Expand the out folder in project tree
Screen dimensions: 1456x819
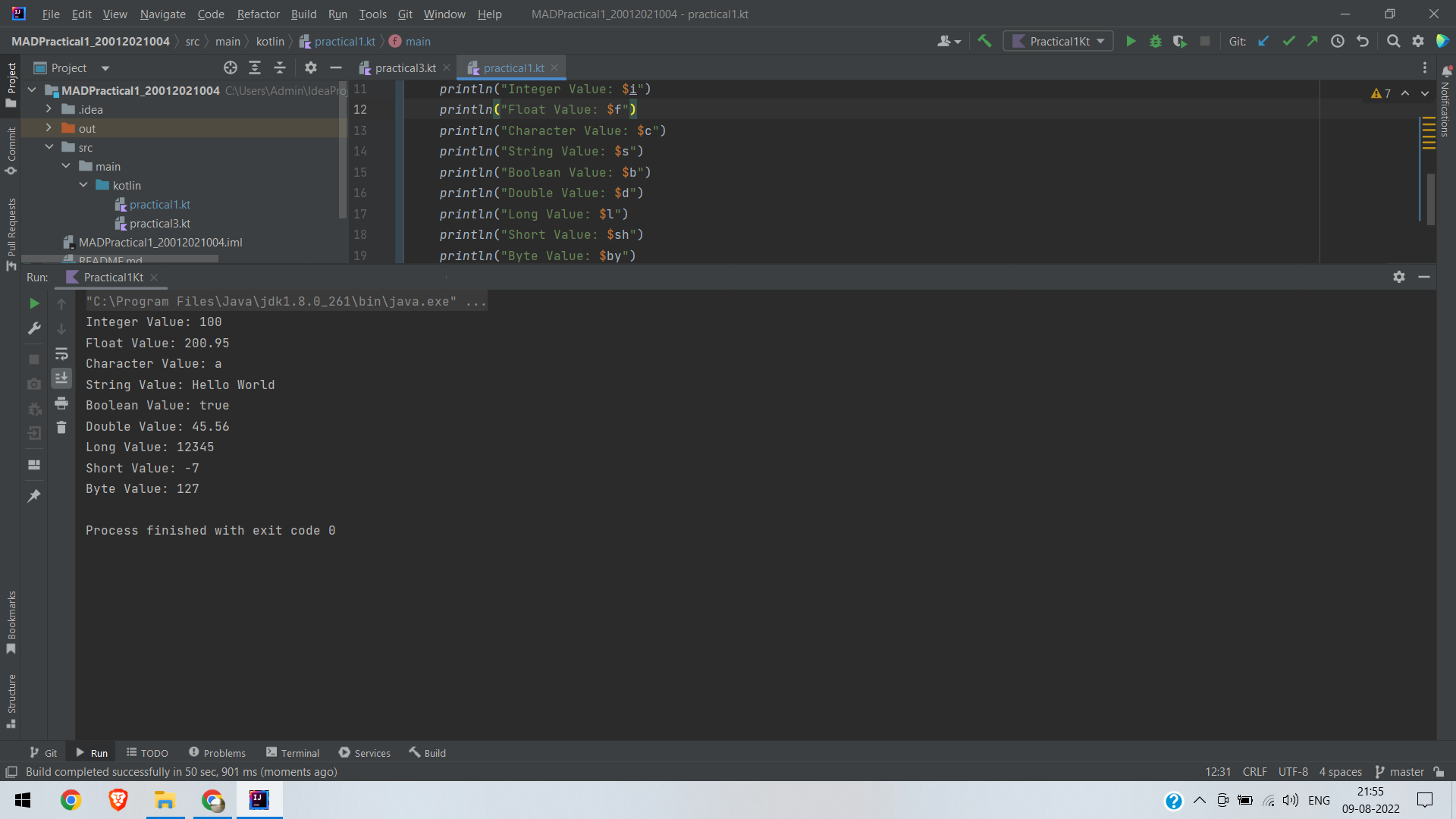coord(49,128)
